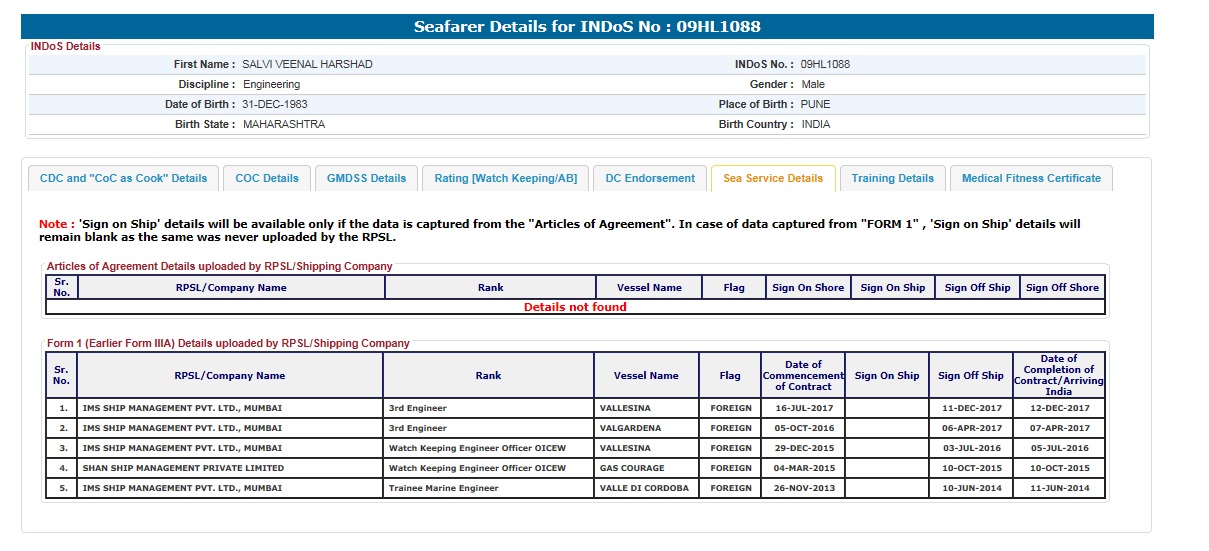This screenshot has width=1209, height=551.
Task: Click the Date of Commencement of Contract header
Action: [802, 376]
